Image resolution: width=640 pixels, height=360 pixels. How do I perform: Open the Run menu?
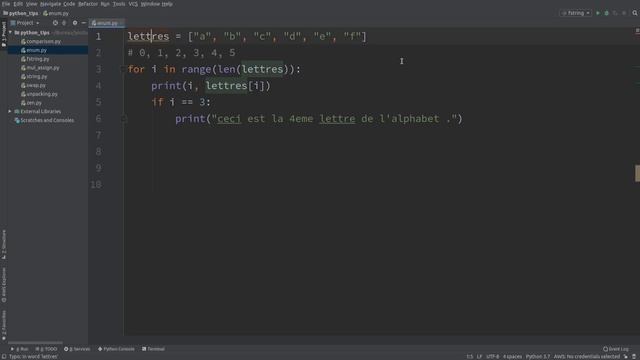(105, 4)
